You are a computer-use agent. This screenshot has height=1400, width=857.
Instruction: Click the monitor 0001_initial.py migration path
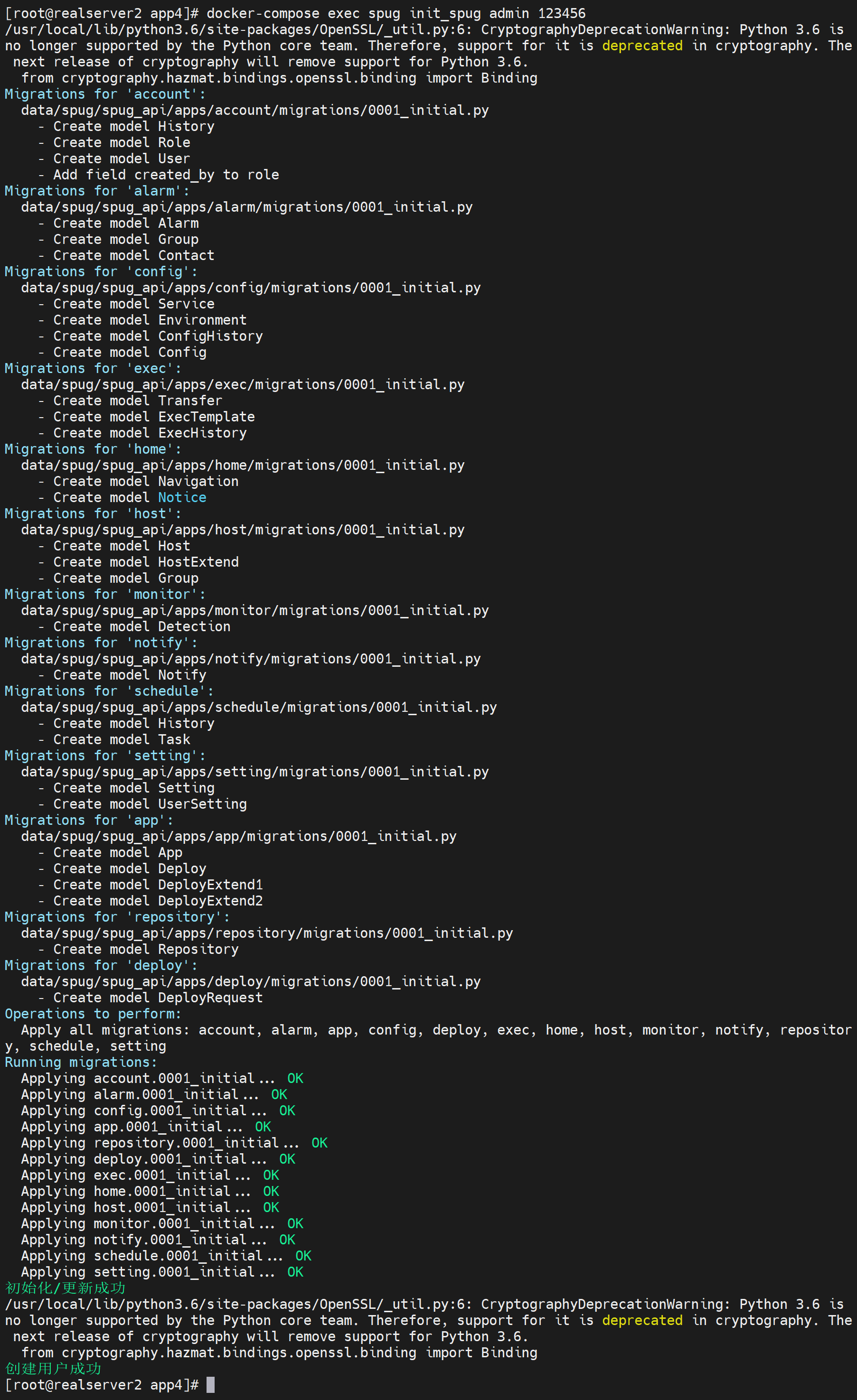254,610
